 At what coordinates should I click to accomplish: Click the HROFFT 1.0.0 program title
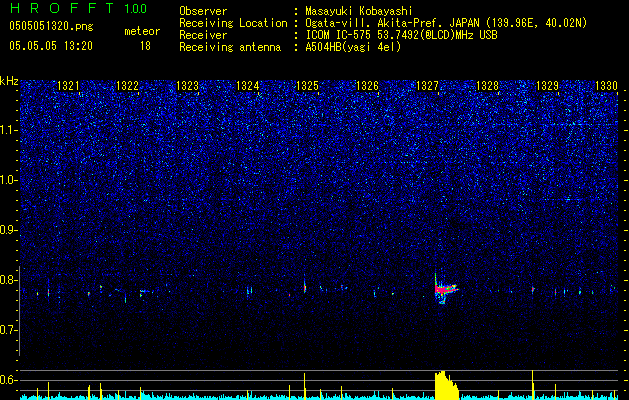(x=78, y=8)
